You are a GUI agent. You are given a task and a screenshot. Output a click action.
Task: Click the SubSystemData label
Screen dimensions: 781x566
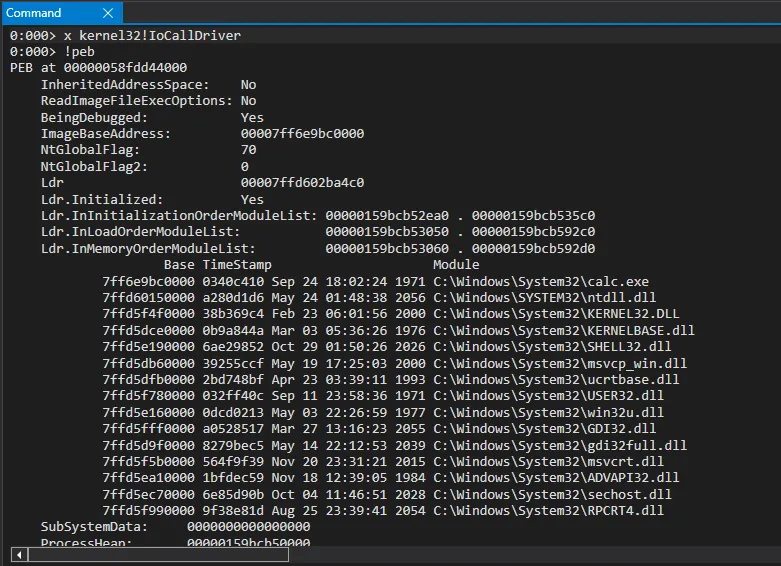(94, 527)
